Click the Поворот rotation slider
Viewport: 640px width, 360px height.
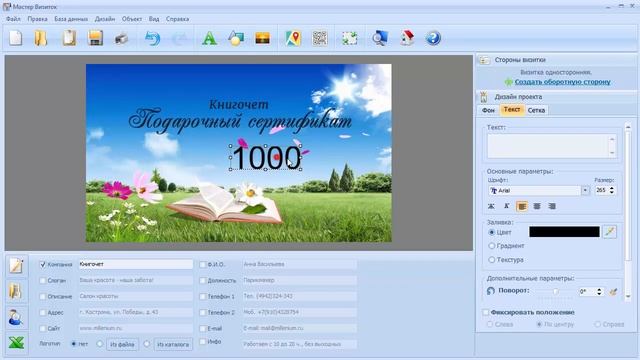(555, 291)
